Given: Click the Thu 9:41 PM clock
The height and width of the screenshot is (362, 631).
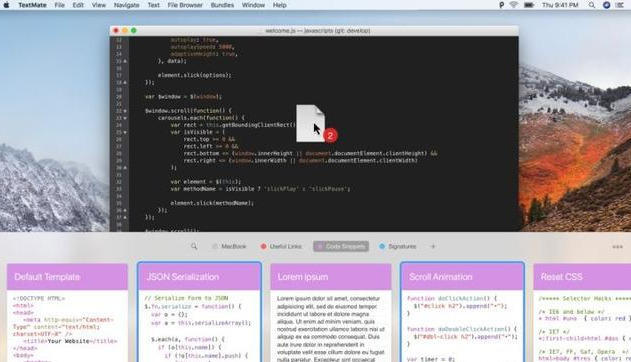Looking at the screenshot, I should 560,5.
